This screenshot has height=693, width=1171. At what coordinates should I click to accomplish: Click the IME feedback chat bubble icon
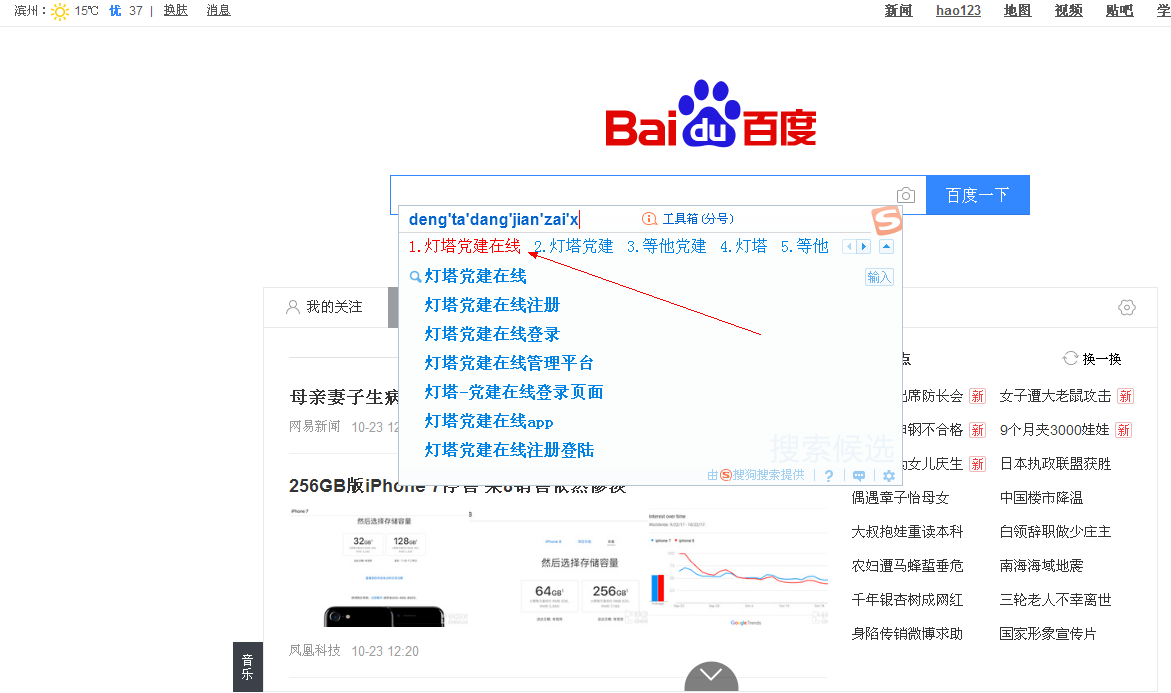859,476
